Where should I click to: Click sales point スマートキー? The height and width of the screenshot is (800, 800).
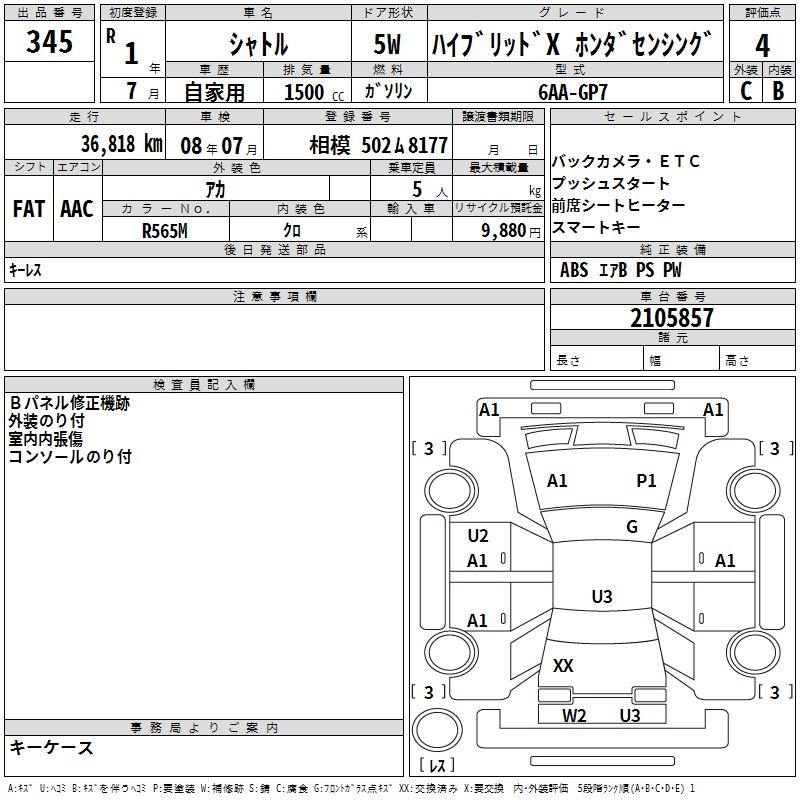[x=596, y=227]
